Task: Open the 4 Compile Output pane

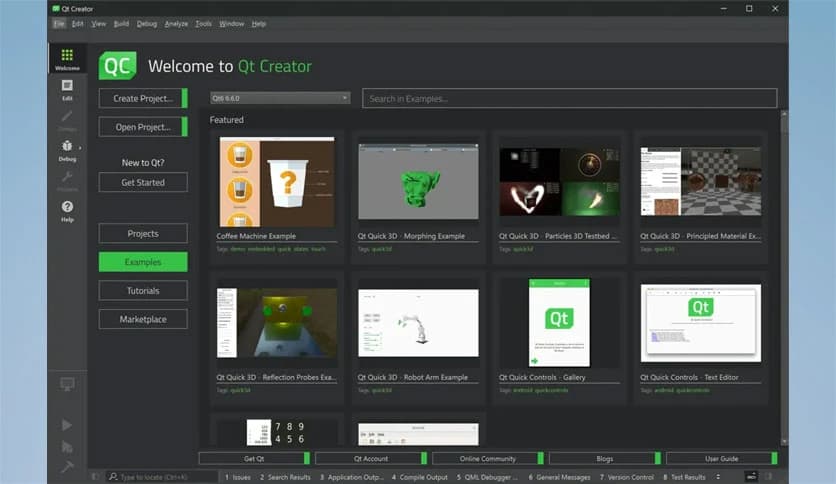Action: 420,477
